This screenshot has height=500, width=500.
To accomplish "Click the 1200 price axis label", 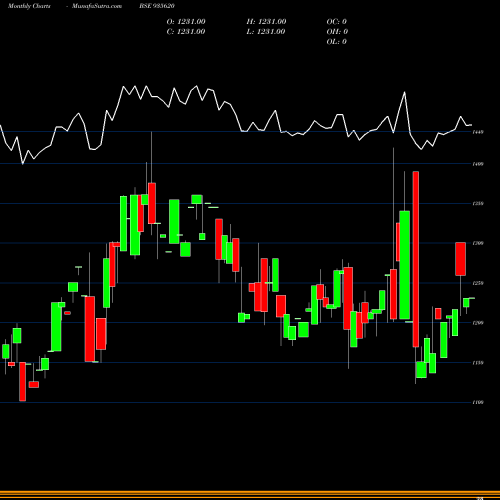I will [478, 323].
